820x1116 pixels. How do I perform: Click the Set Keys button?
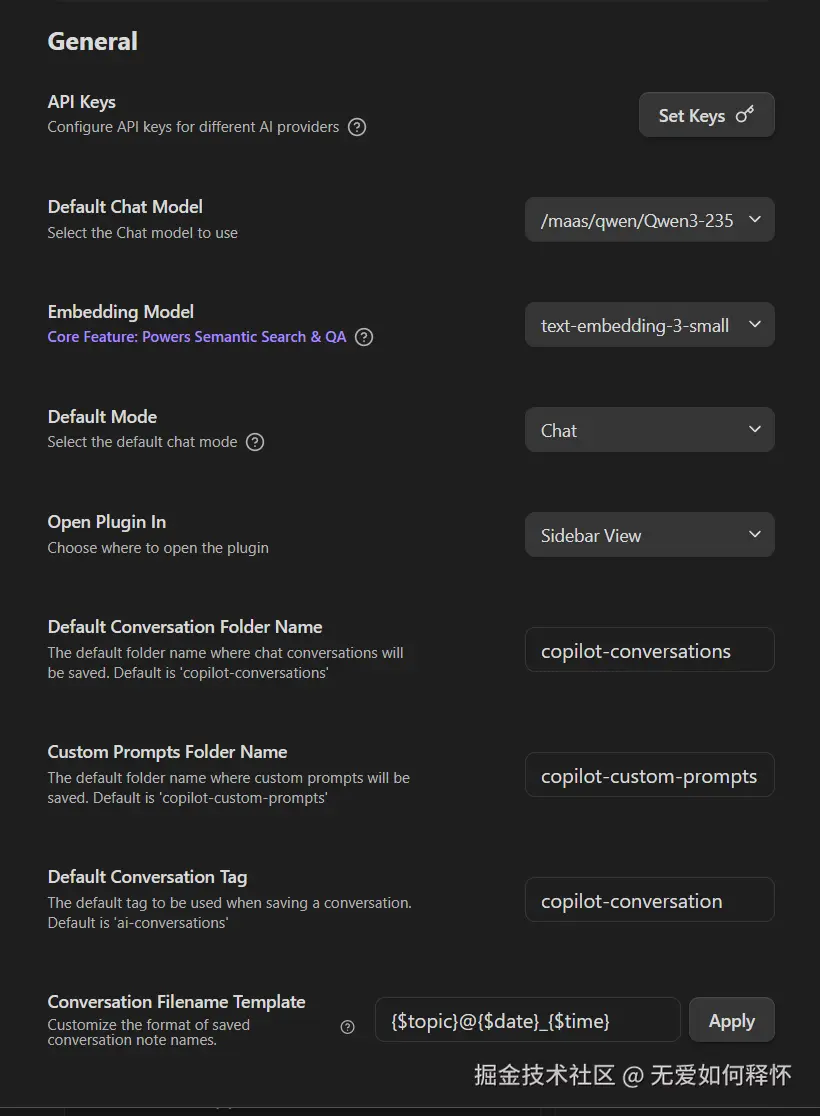pyautogui.click(x=706, y=115)
